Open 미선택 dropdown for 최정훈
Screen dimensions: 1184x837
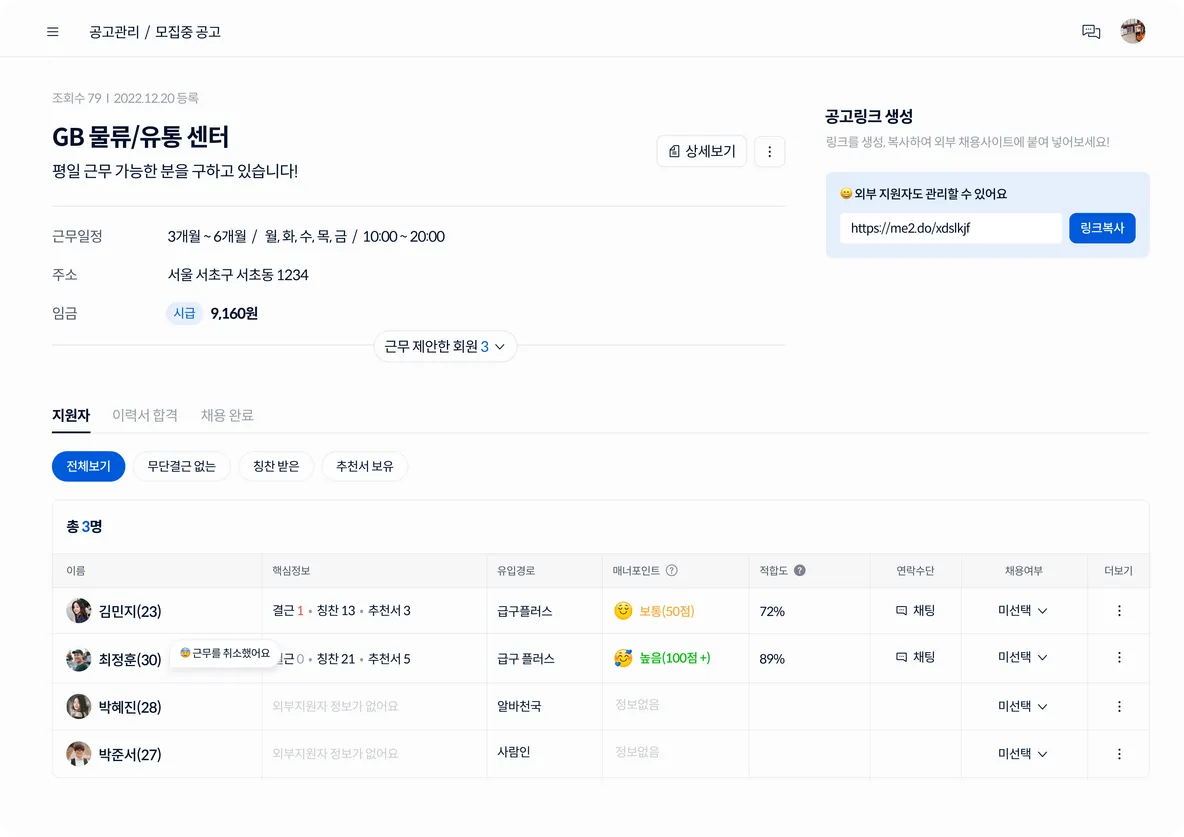(1022, 657)
